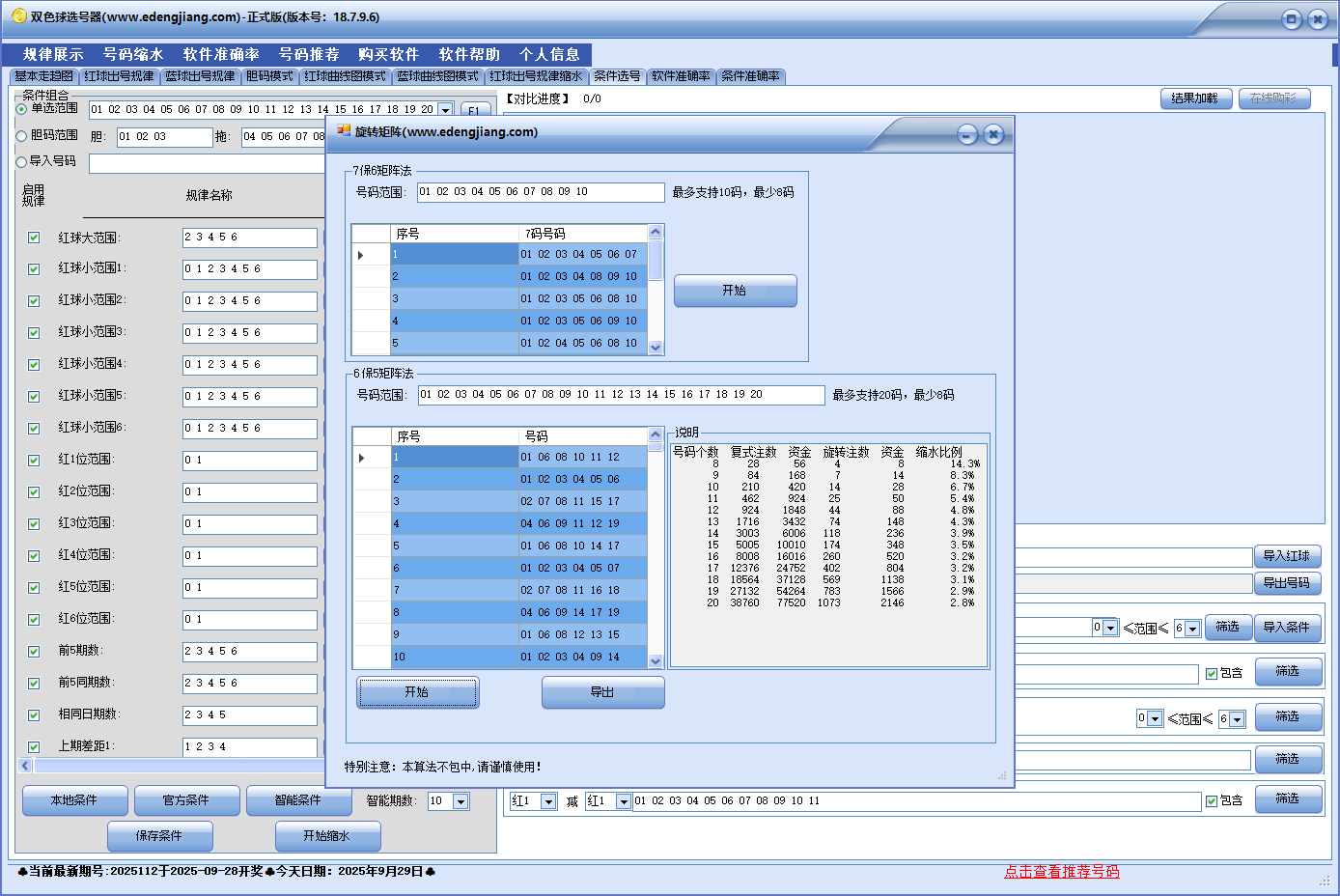
Task: Click the rotation matrix dialog's title icon
Action: coord(344,131)
